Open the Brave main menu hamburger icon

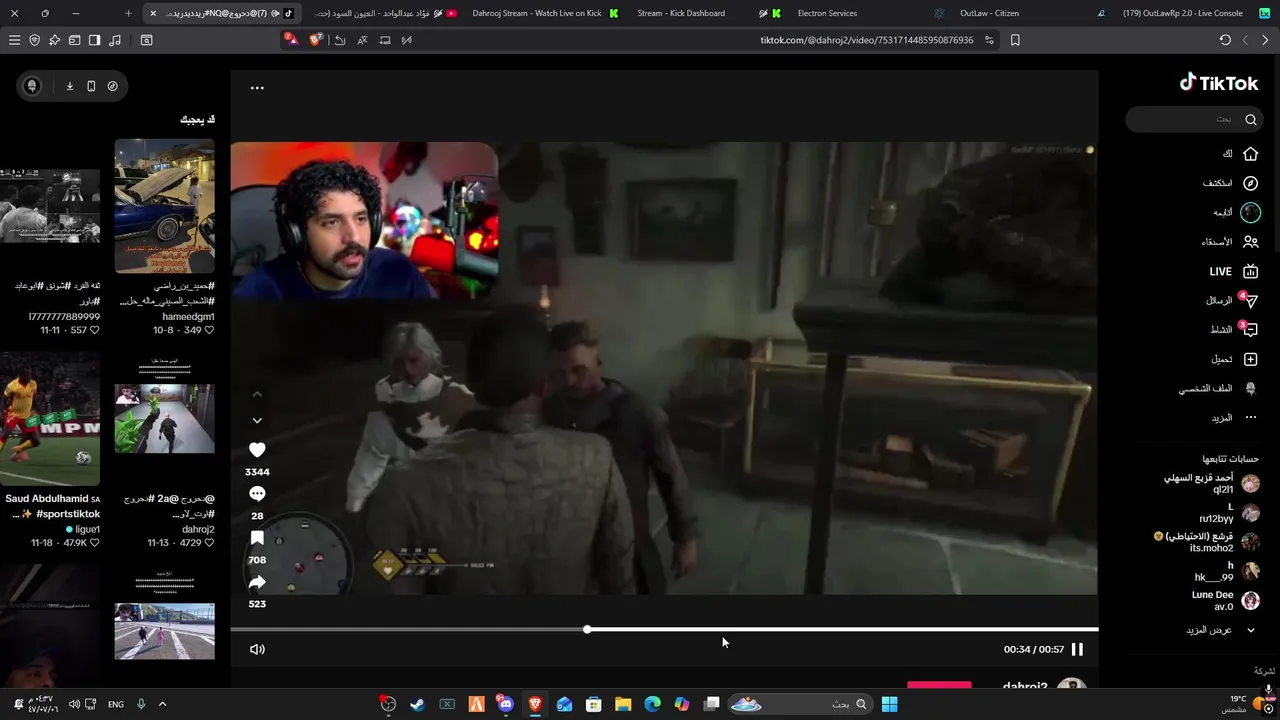point(14,40)
